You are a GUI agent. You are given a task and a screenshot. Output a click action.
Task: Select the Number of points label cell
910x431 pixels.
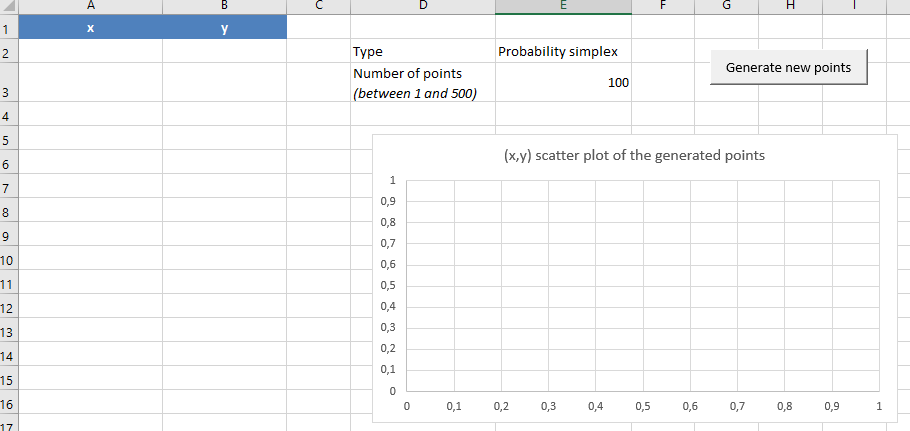point(422,82)
